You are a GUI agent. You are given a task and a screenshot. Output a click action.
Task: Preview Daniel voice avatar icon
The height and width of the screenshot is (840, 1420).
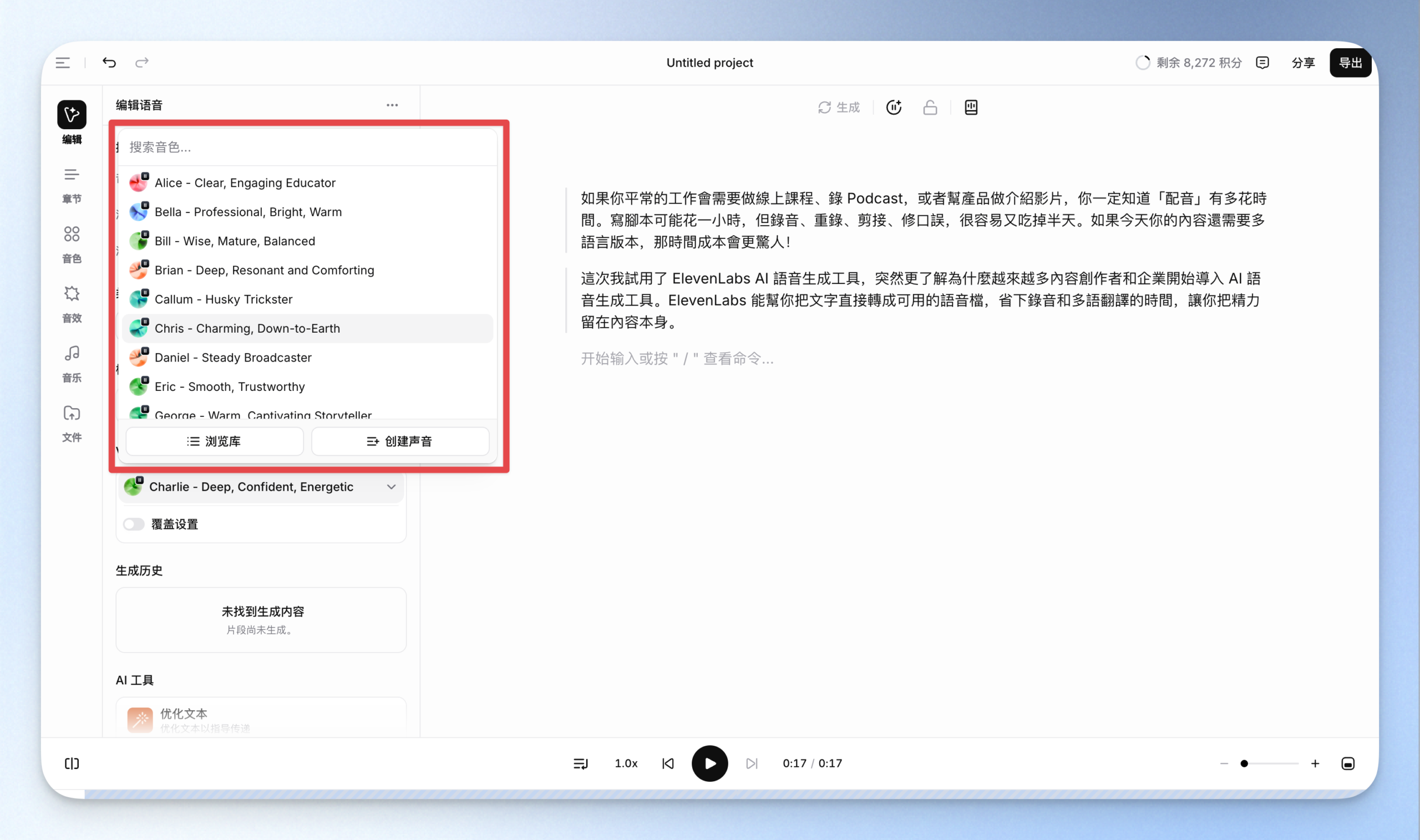(139, 357)
